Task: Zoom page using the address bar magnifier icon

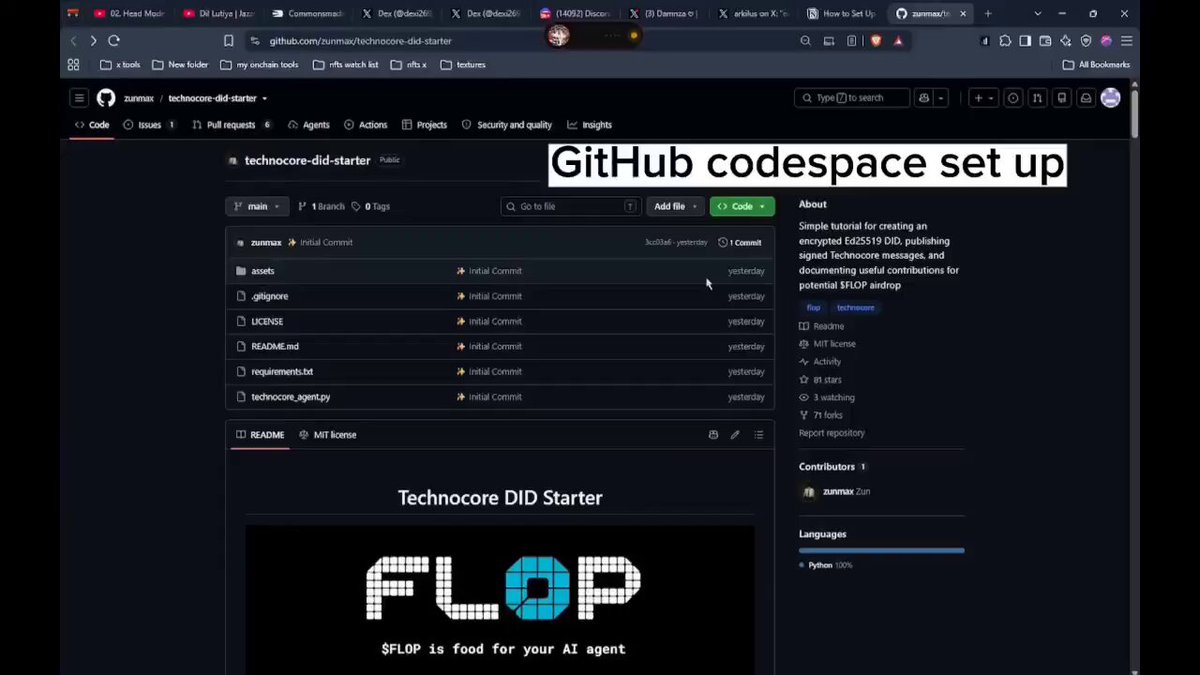Action: pos(806,41)
